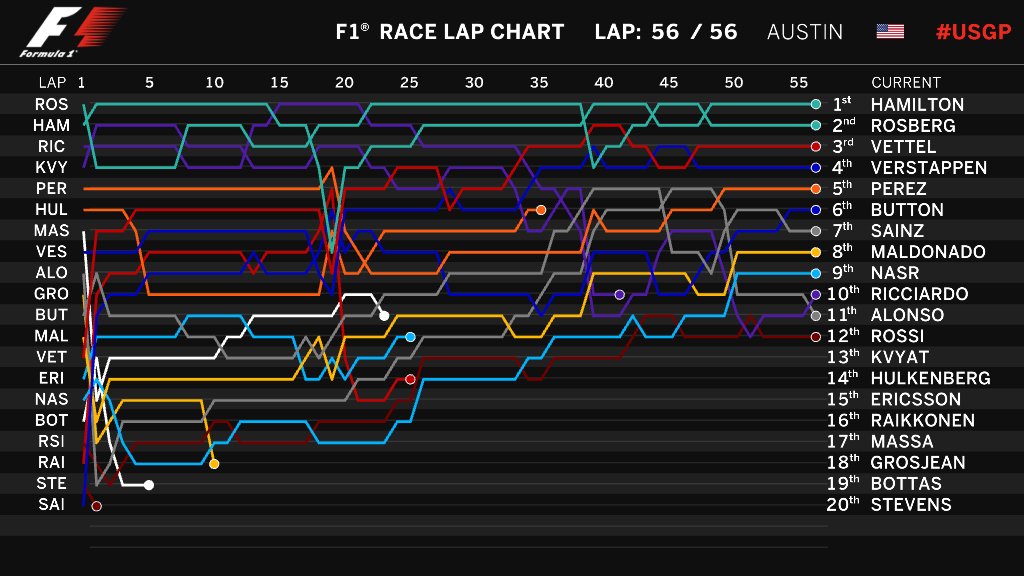This screenshot has width=1024, height=576.
Task: Click ALONSO in the current standings
Action: 907,314
